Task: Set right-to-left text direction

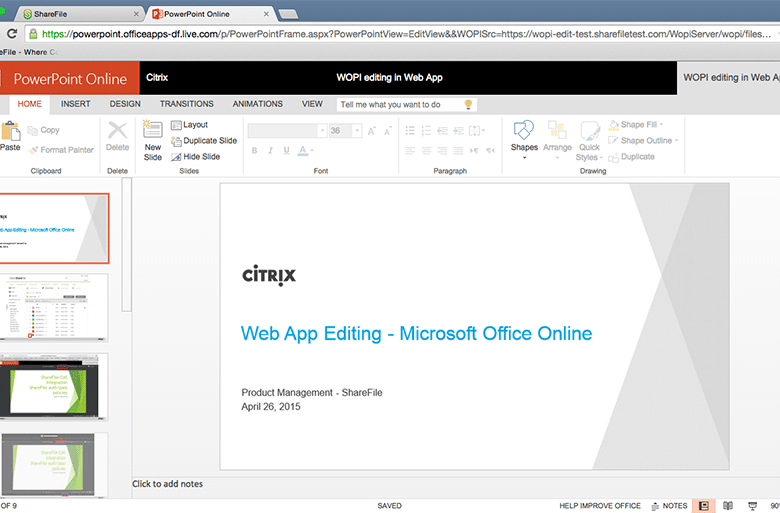Action: 491,150
